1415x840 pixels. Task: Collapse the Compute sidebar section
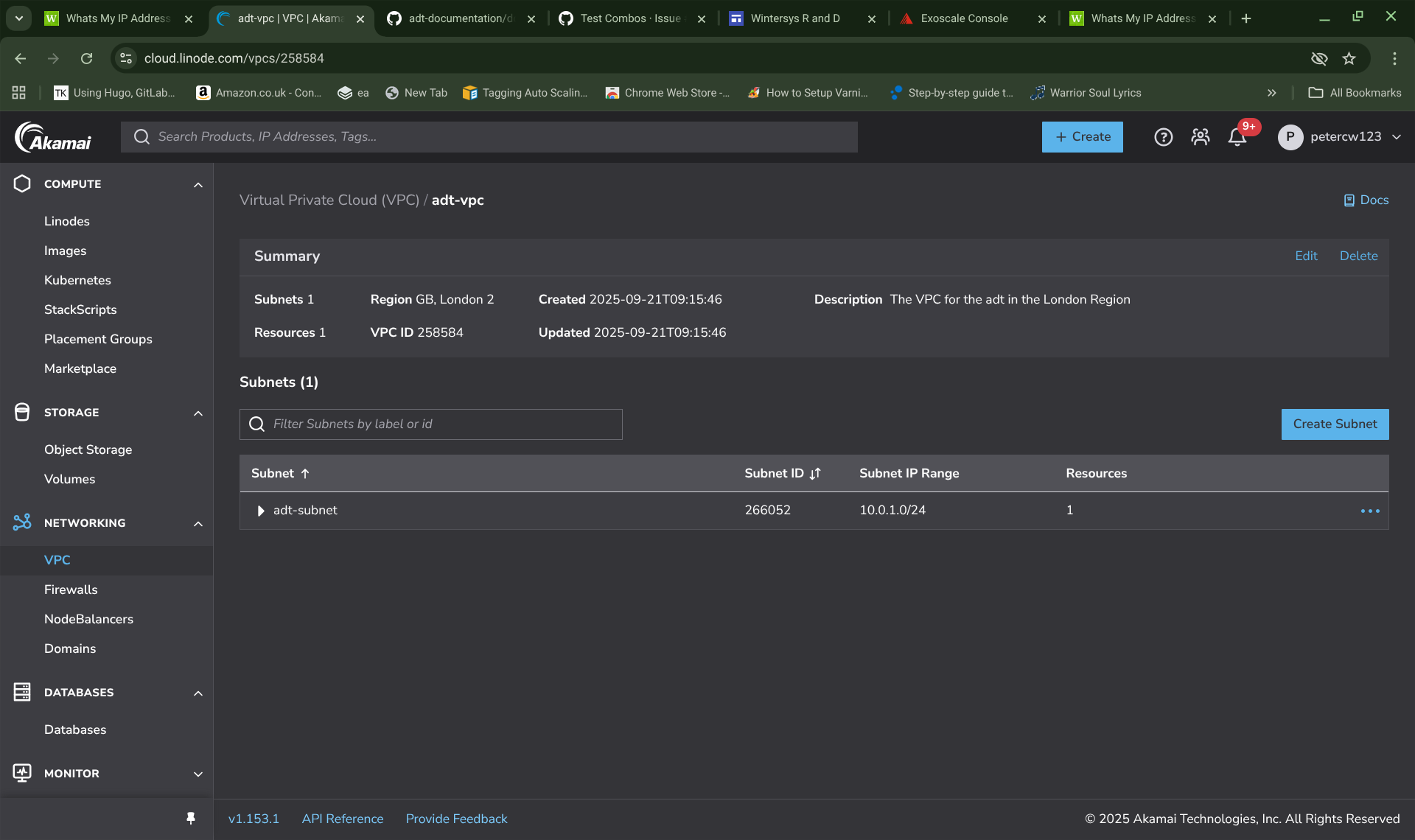tap(198, 184)
